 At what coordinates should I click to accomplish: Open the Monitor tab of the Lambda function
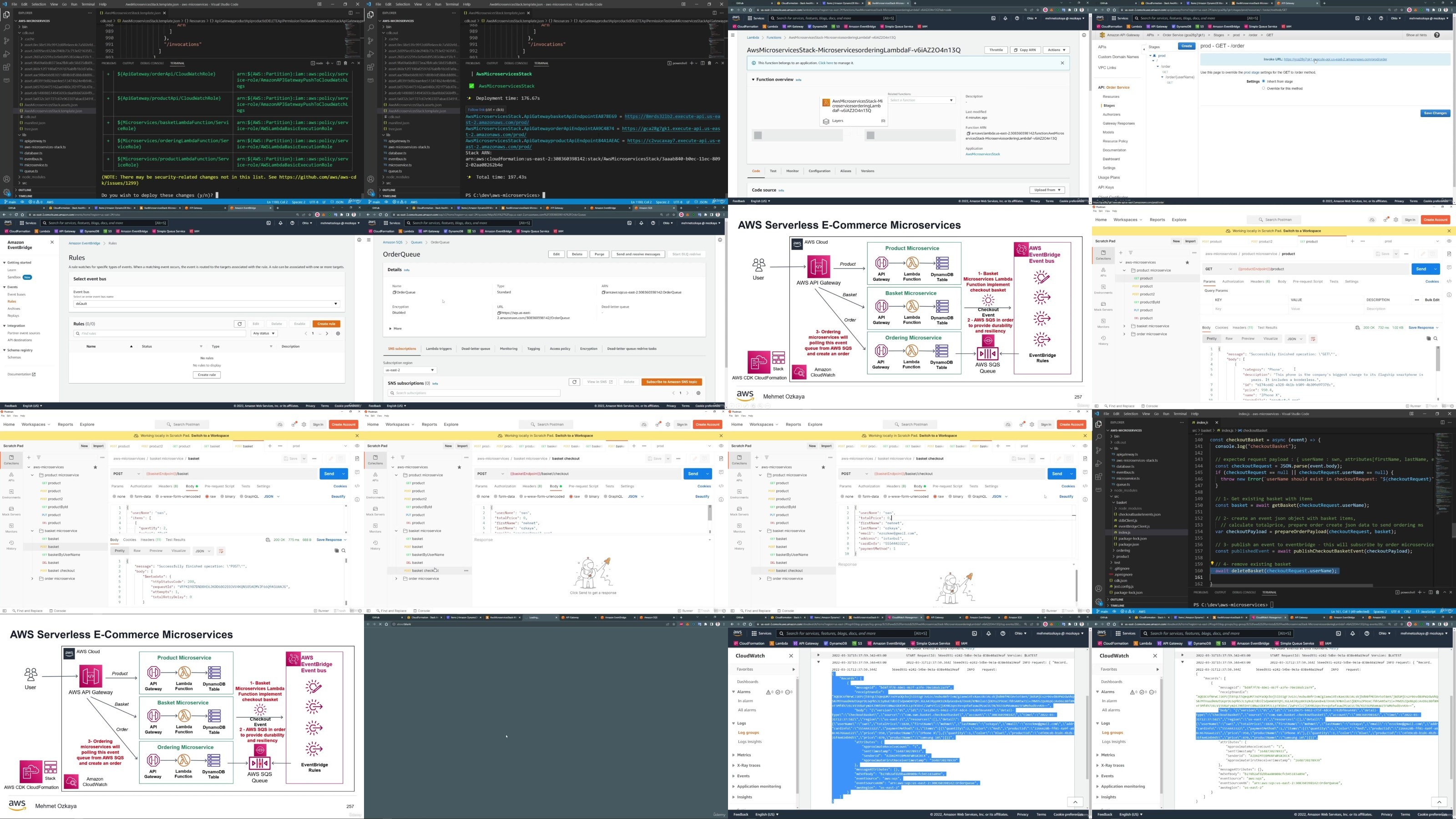click(x=793, y=171)
